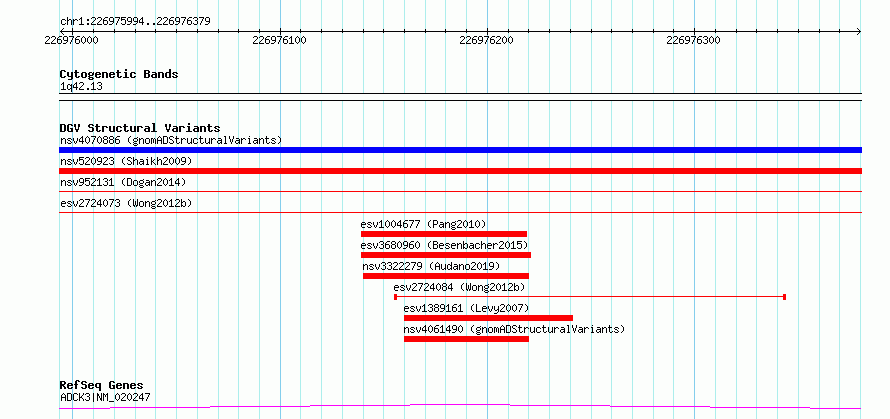The height and width of the screenshot is (419, 890).
Task: Open the ADCK3|NM_020247 gene label
Action: [105, 397]
